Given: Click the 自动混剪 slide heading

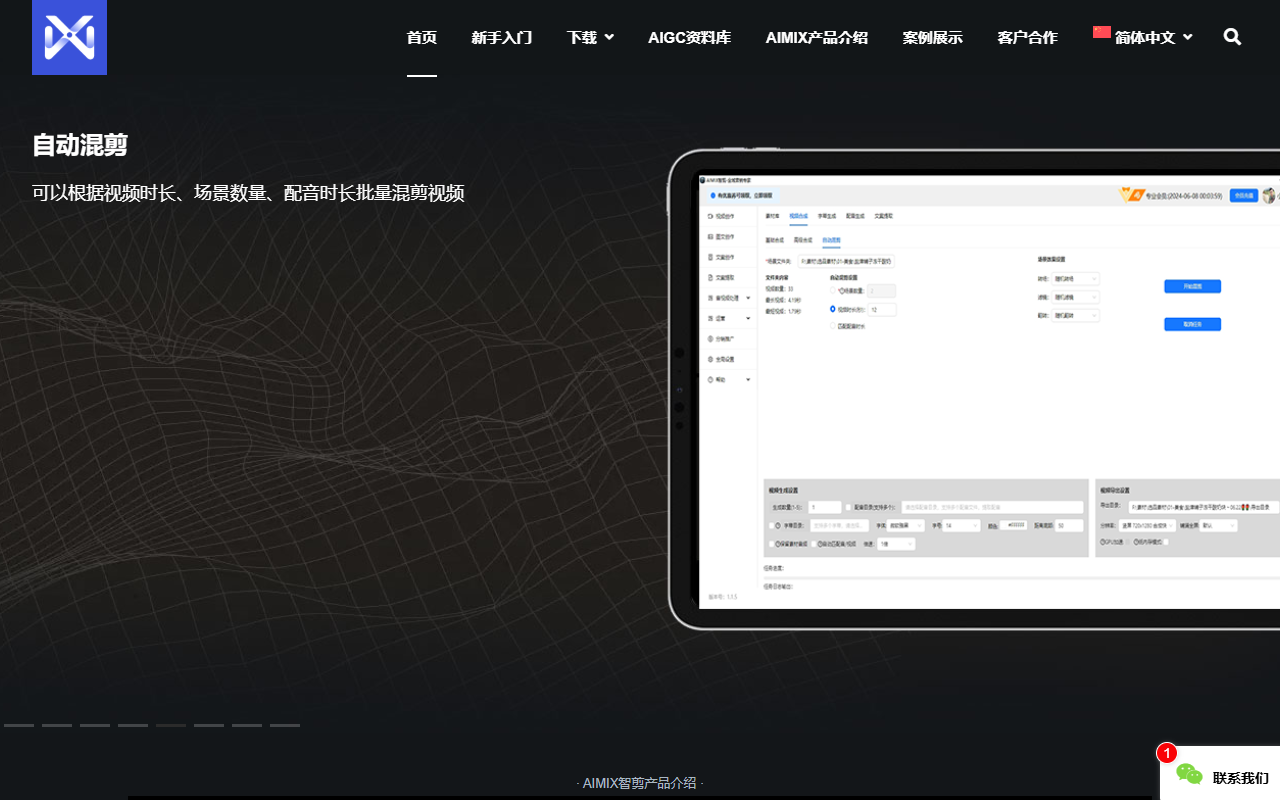Looking at the screenshot, I should pos(80,145).
